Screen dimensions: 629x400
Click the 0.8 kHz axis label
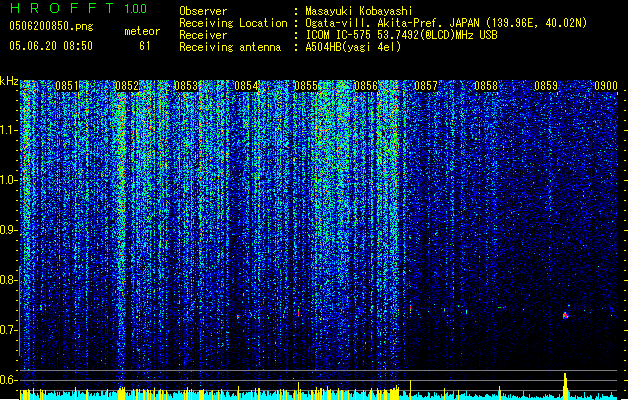[x=8, y=280]
